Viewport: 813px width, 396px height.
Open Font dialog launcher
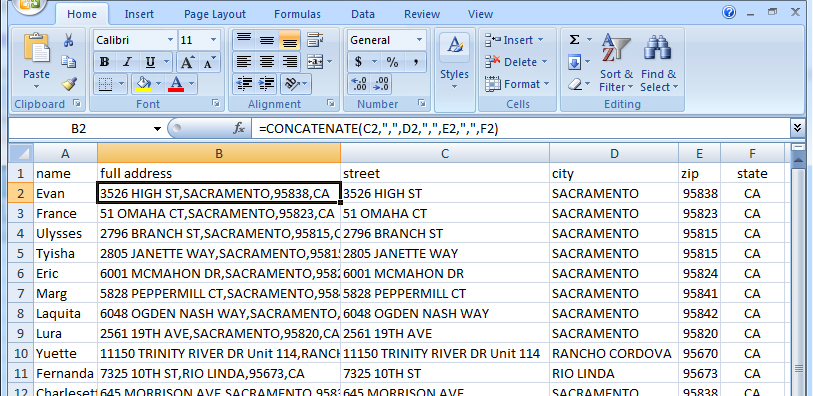point(215,104)
